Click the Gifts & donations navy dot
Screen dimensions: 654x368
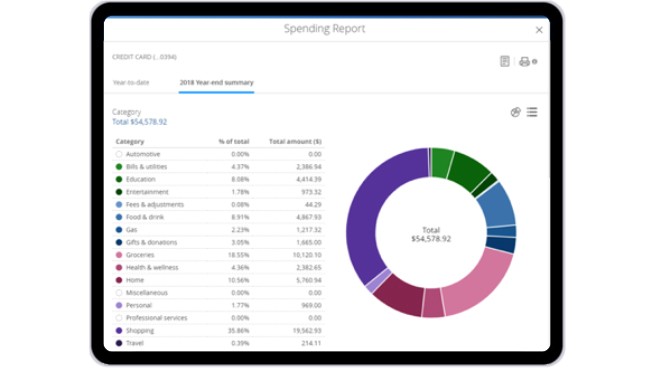tap(119, 242)
